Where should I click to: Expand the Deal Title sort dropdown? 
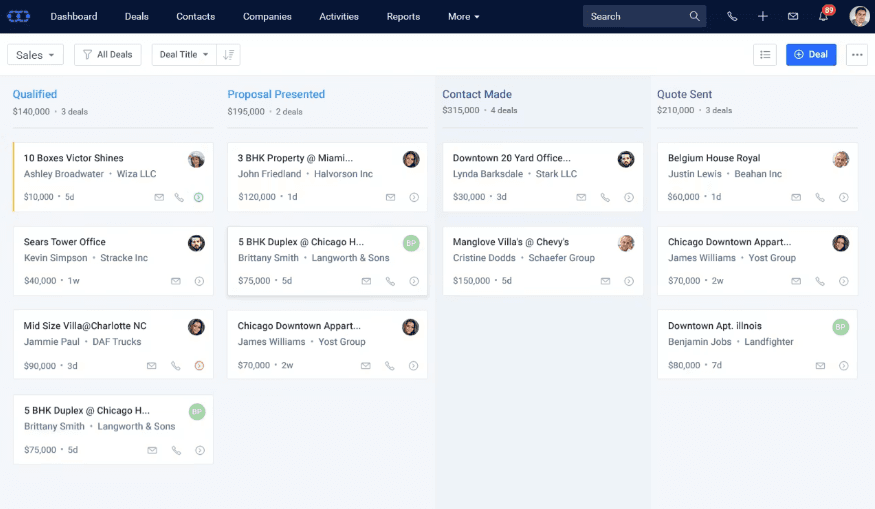tap(184, 55)
